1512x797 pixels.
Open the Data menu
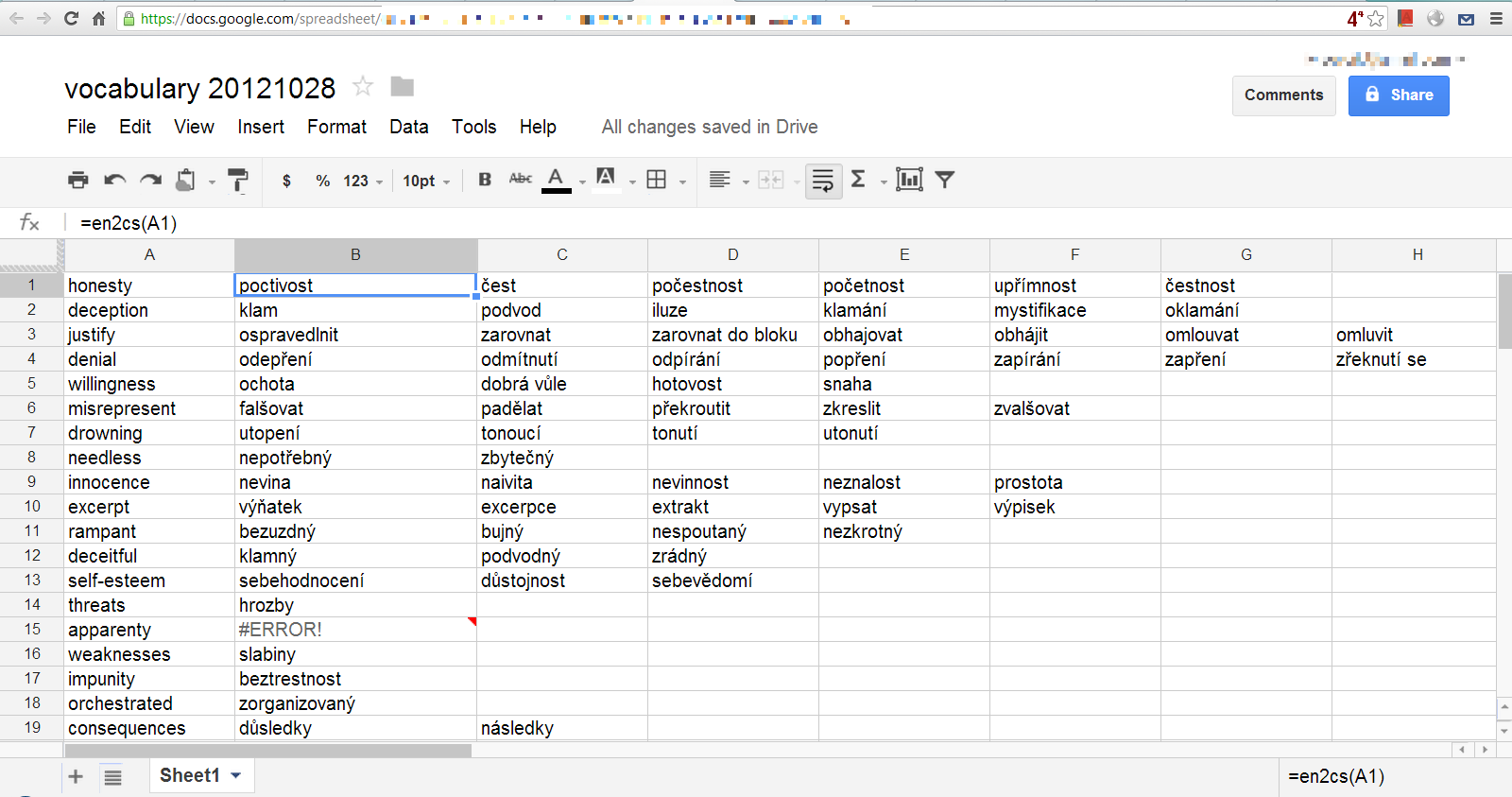[408, 127]
